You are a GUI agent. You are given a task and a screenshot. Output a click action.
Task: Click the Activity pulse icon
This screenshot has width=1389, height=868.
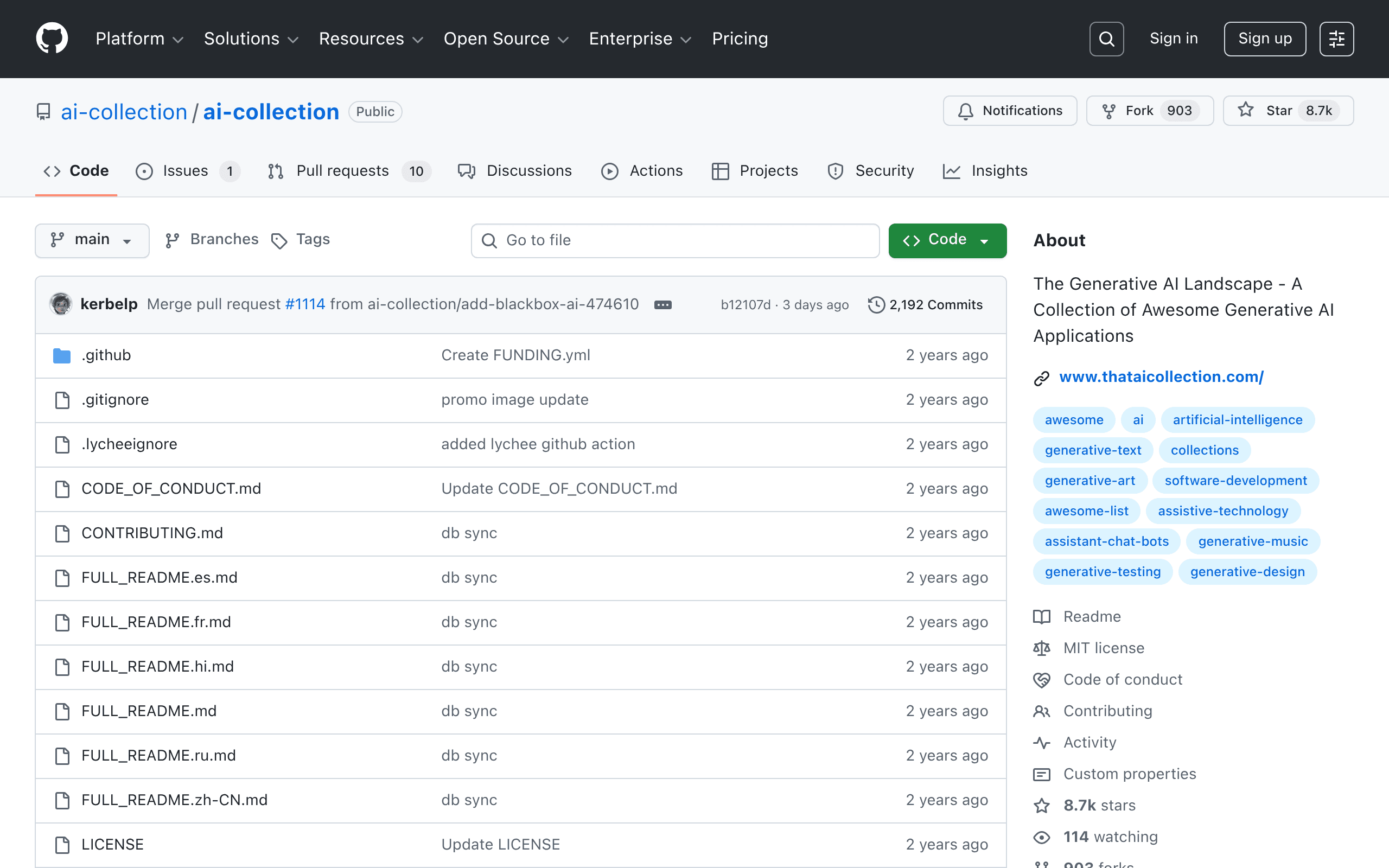pyautogui.click(x=1041, y=743)
